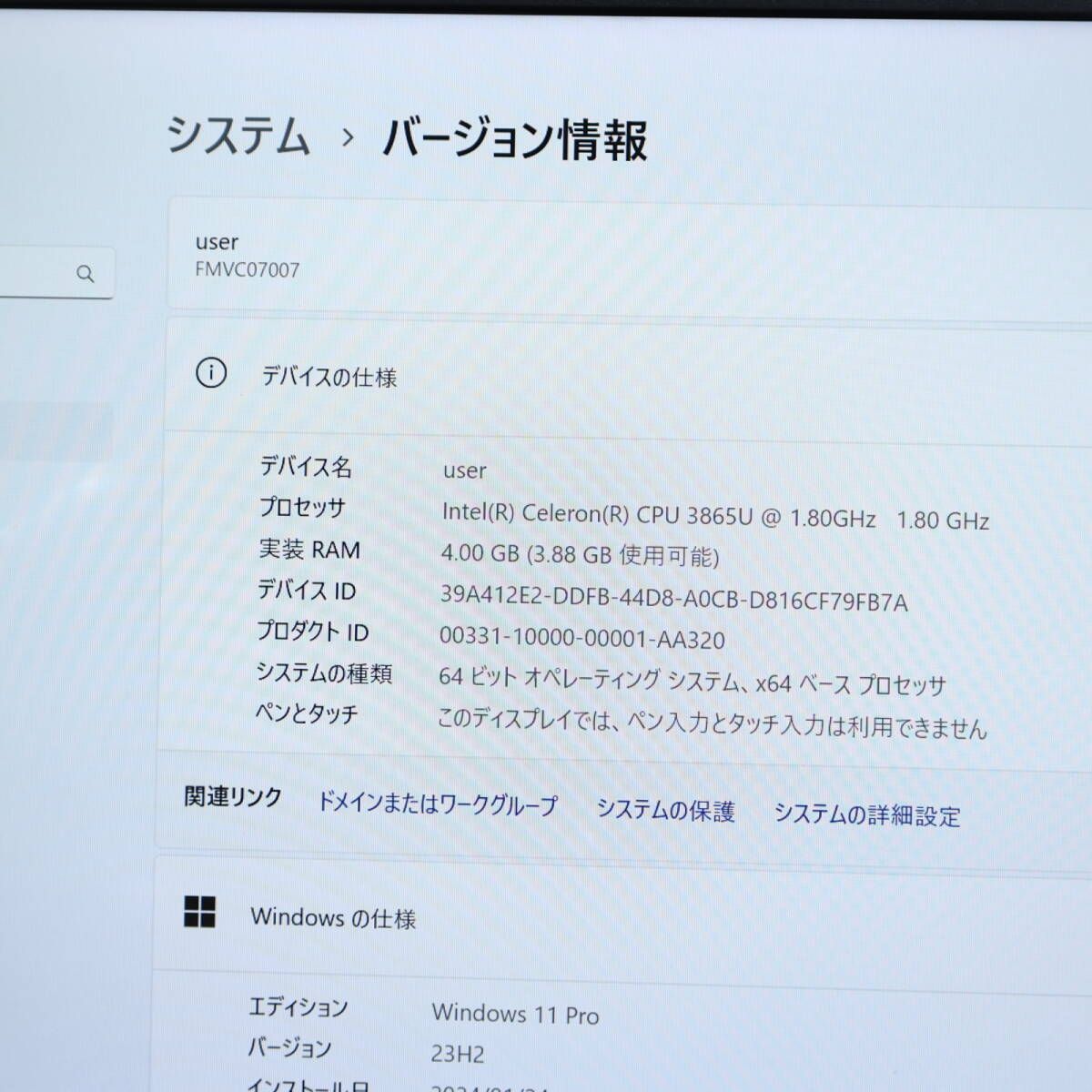
Task: Click the プロセッサ label
Action: tap(302, 508)
